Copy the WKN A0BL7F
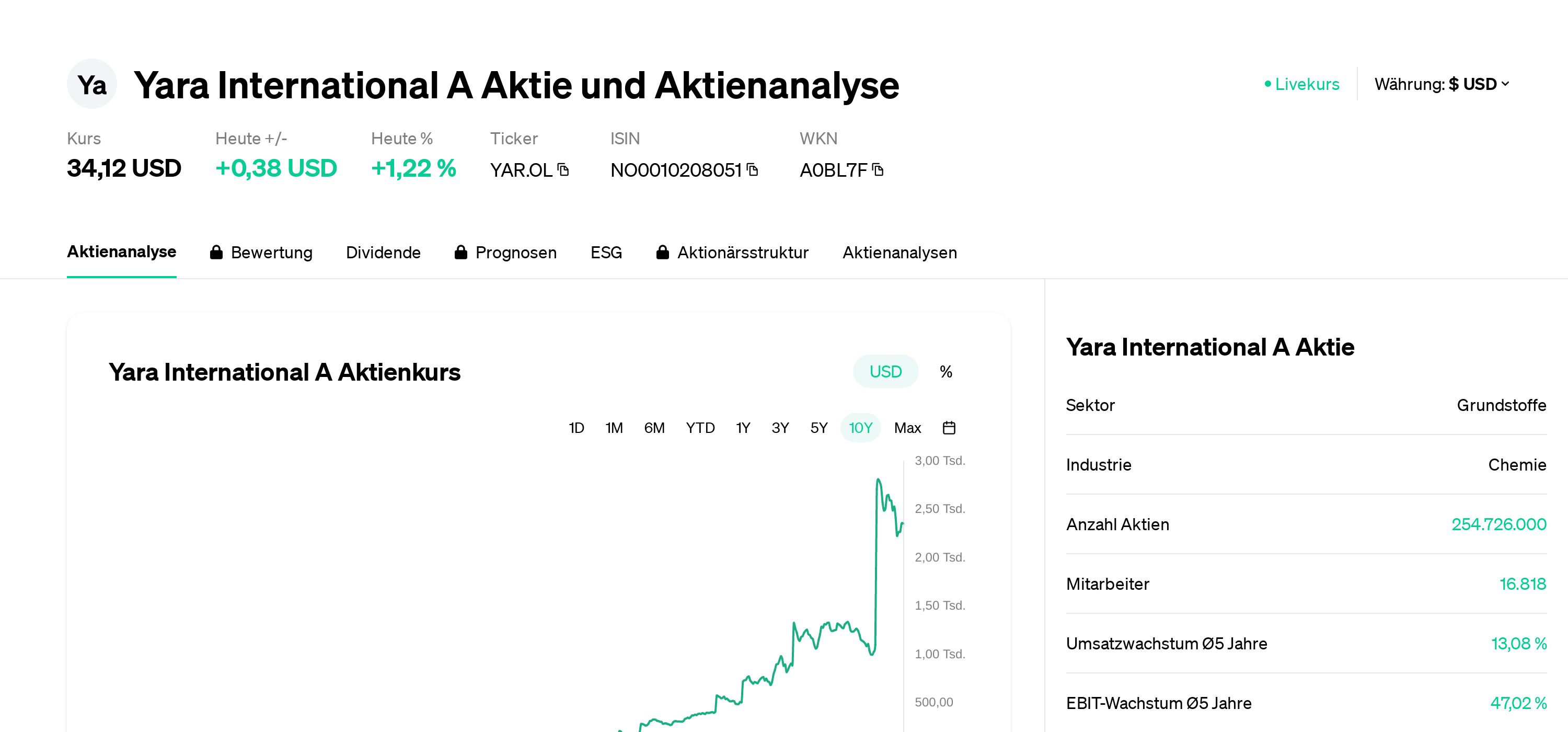Image resolution: width=1568 pixels, height=732 pixels. point(878,170)
